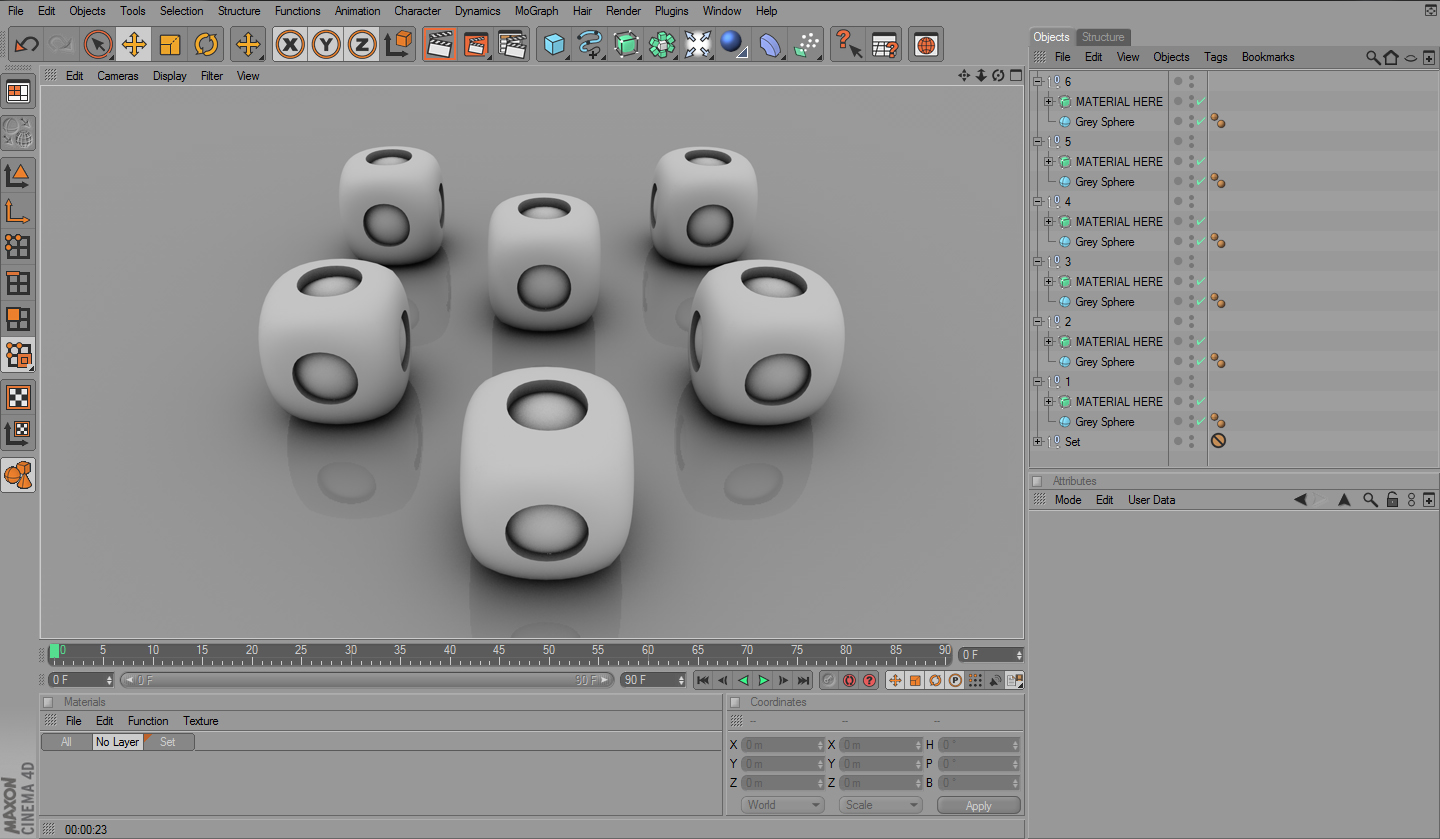Screen dimensions: 1440x839
Task: Select the No Layer materials filter
Action: [x=117, y=742]
